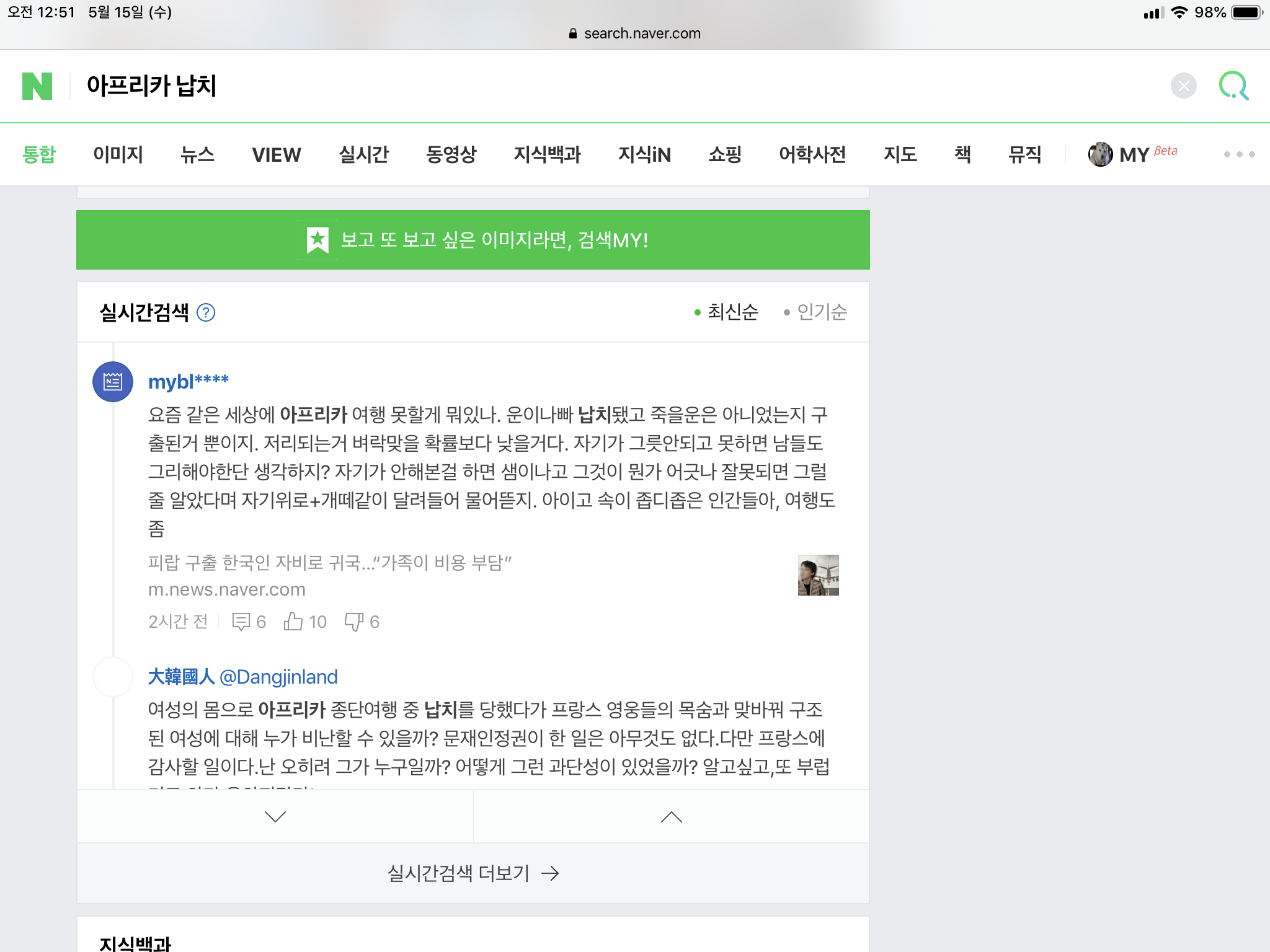
Task: Dislike the post with thumbs-down icon
Action: click(x=353, y=621)
